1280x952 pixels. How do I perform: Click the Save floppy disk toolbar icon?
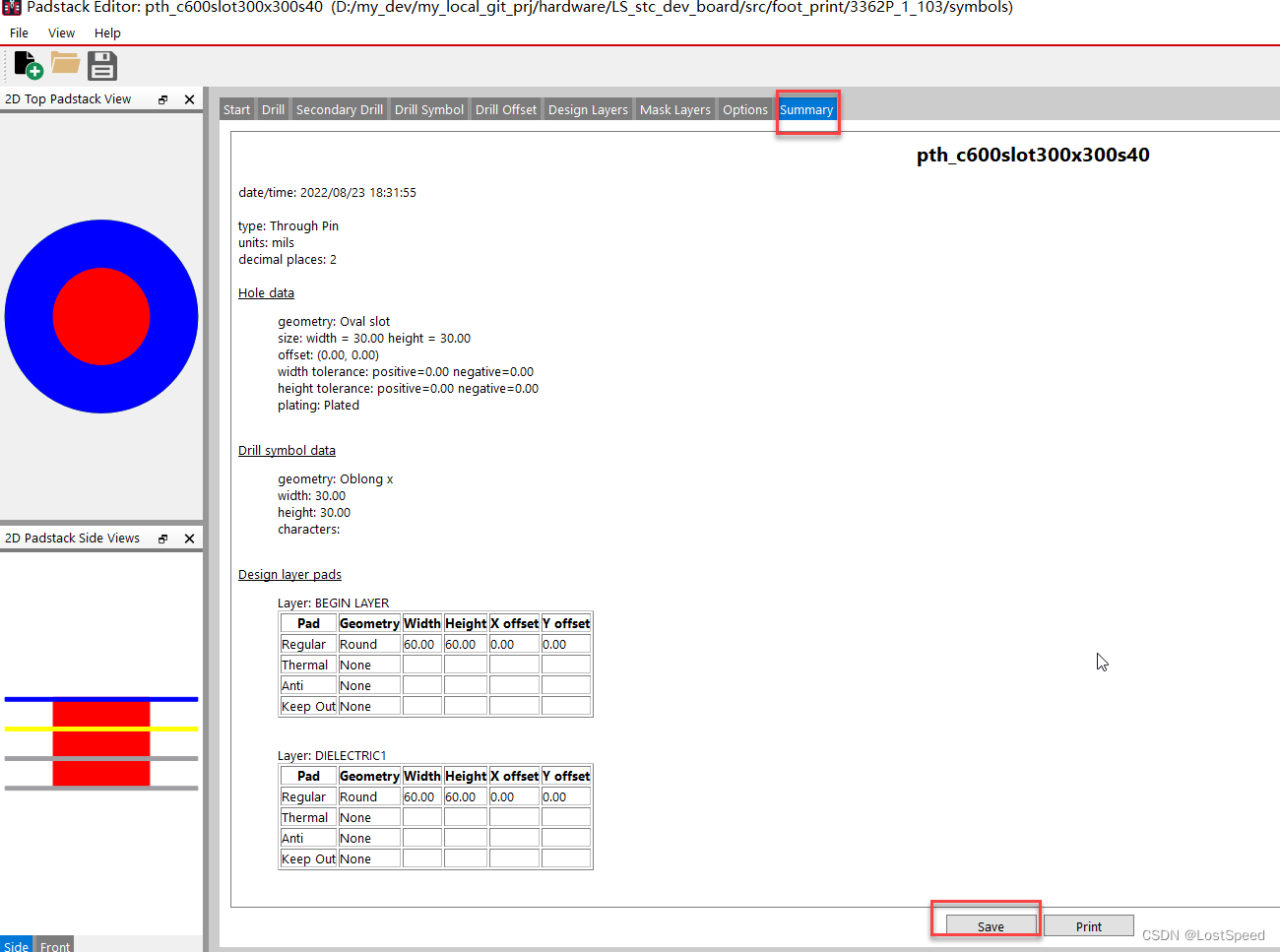coord(102,66)
